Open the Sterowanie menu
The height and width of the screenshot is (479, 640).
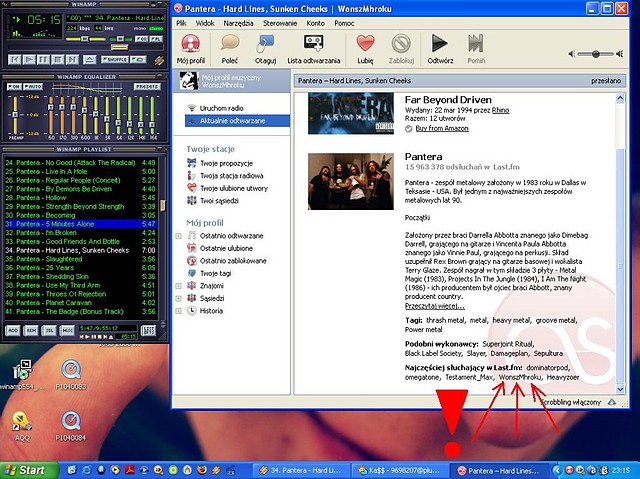(x=280, y=23)
